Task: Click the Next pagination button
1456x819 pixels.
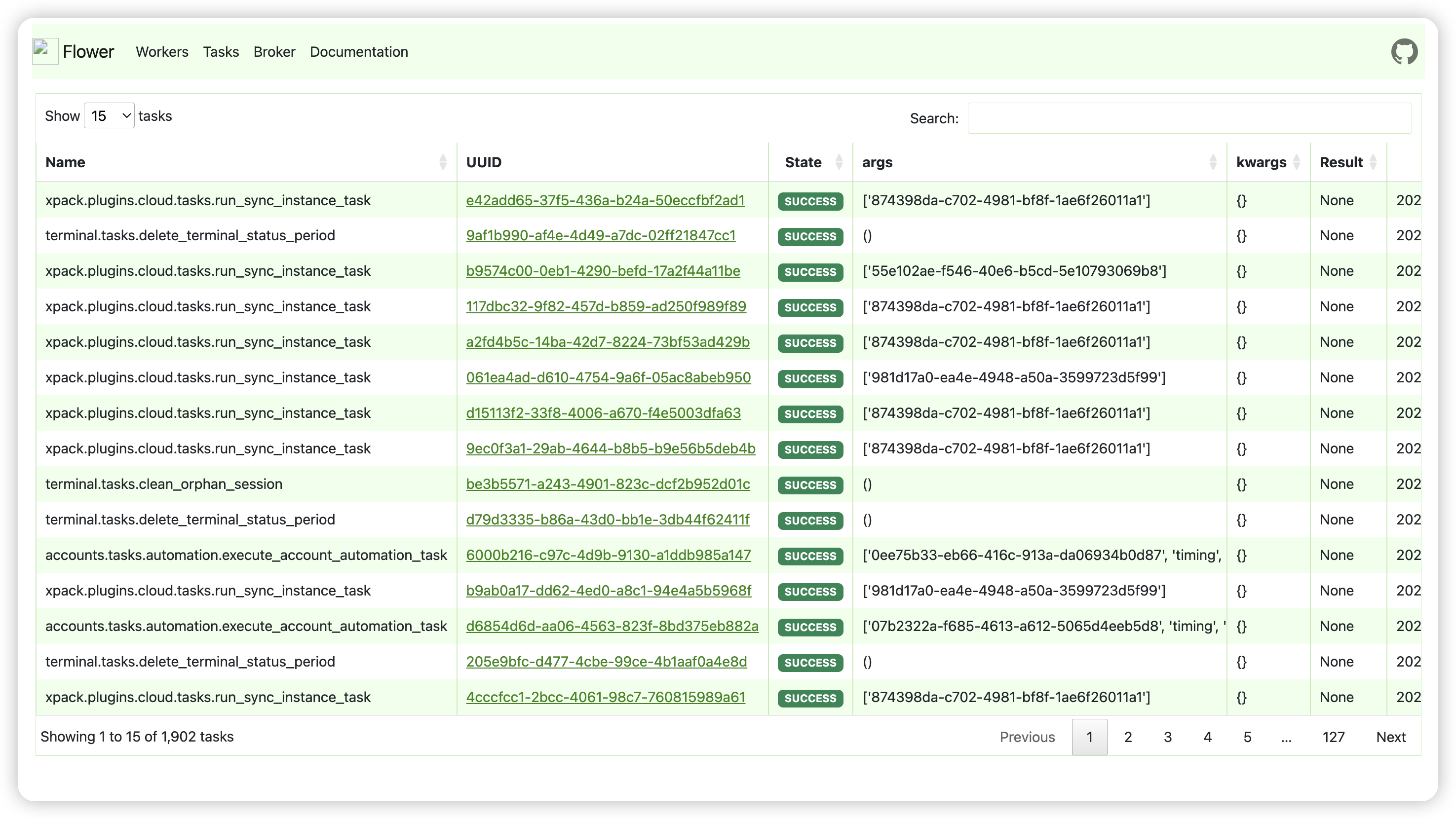Action: pyautogui.click(x=1391, y=737)
